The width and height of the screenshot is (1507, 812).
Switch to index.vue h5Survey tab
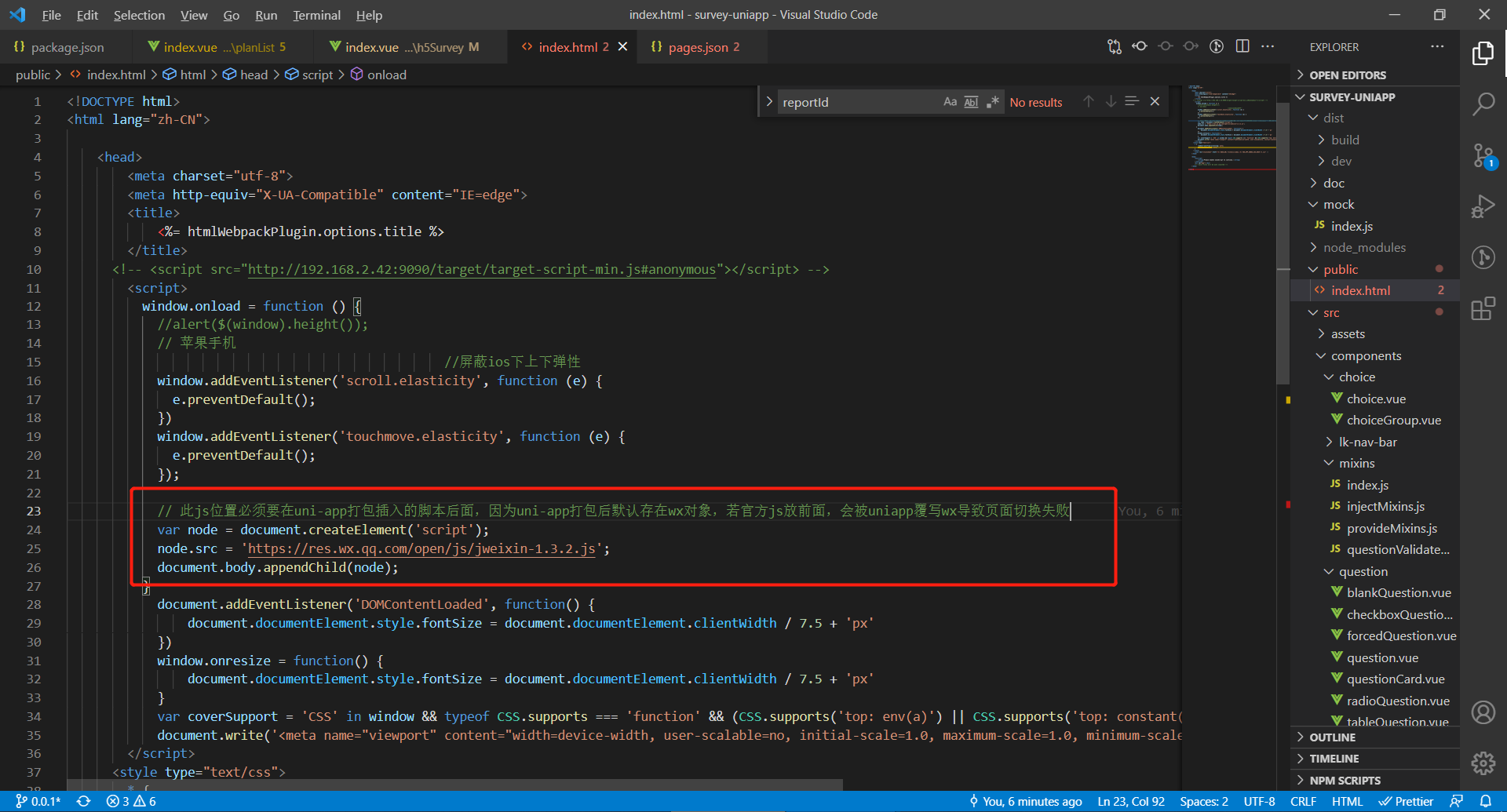click(x=411, y=47)
